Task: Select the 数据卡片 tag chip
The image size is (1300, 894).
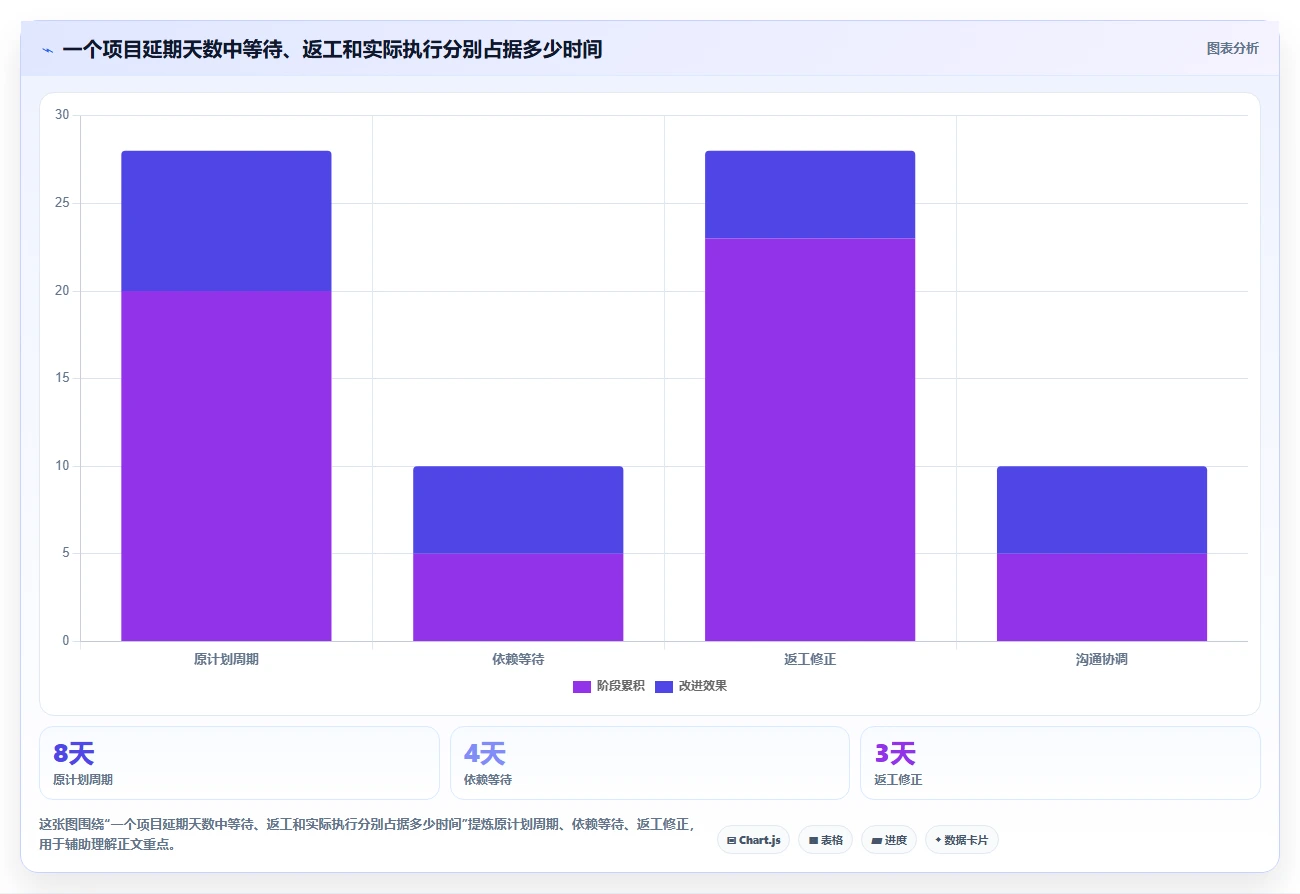Action: coord(961,840)
